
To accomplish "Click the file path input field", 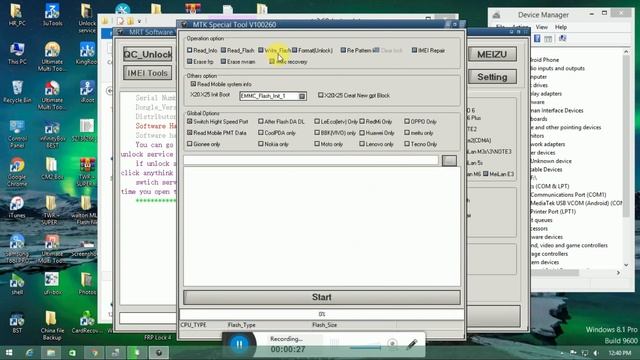I will 311,160.
